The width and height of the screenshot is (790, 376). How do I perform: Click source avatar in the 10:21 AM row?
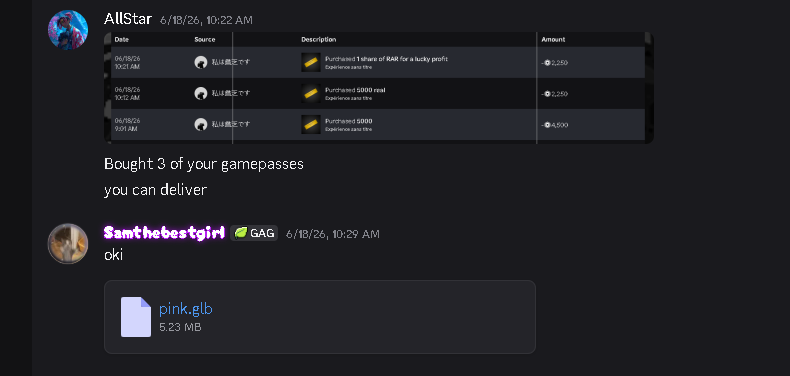pos(201,62)
